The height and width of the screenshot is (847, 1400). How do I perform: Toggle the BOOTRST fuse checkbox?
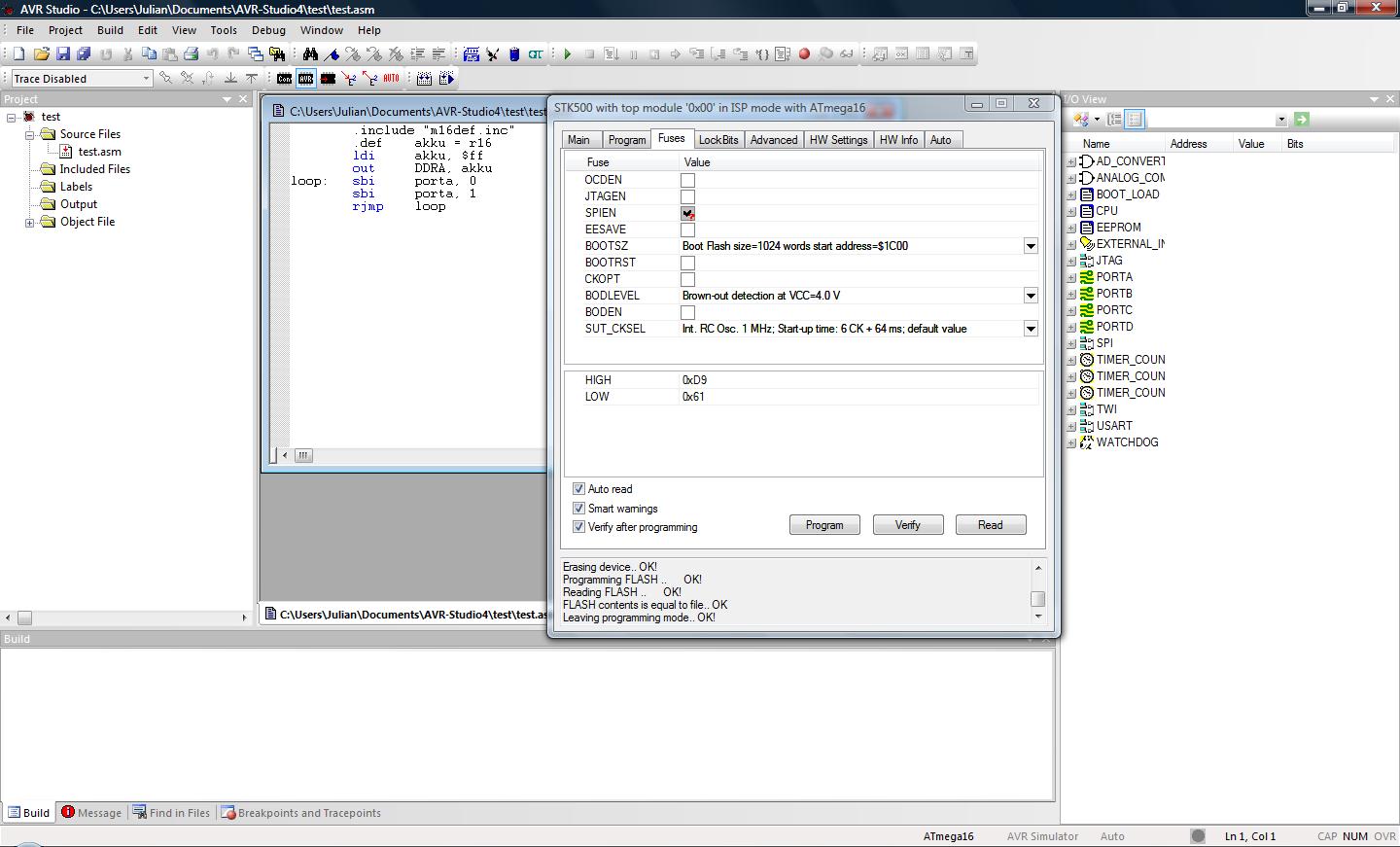tap(687, 263)
